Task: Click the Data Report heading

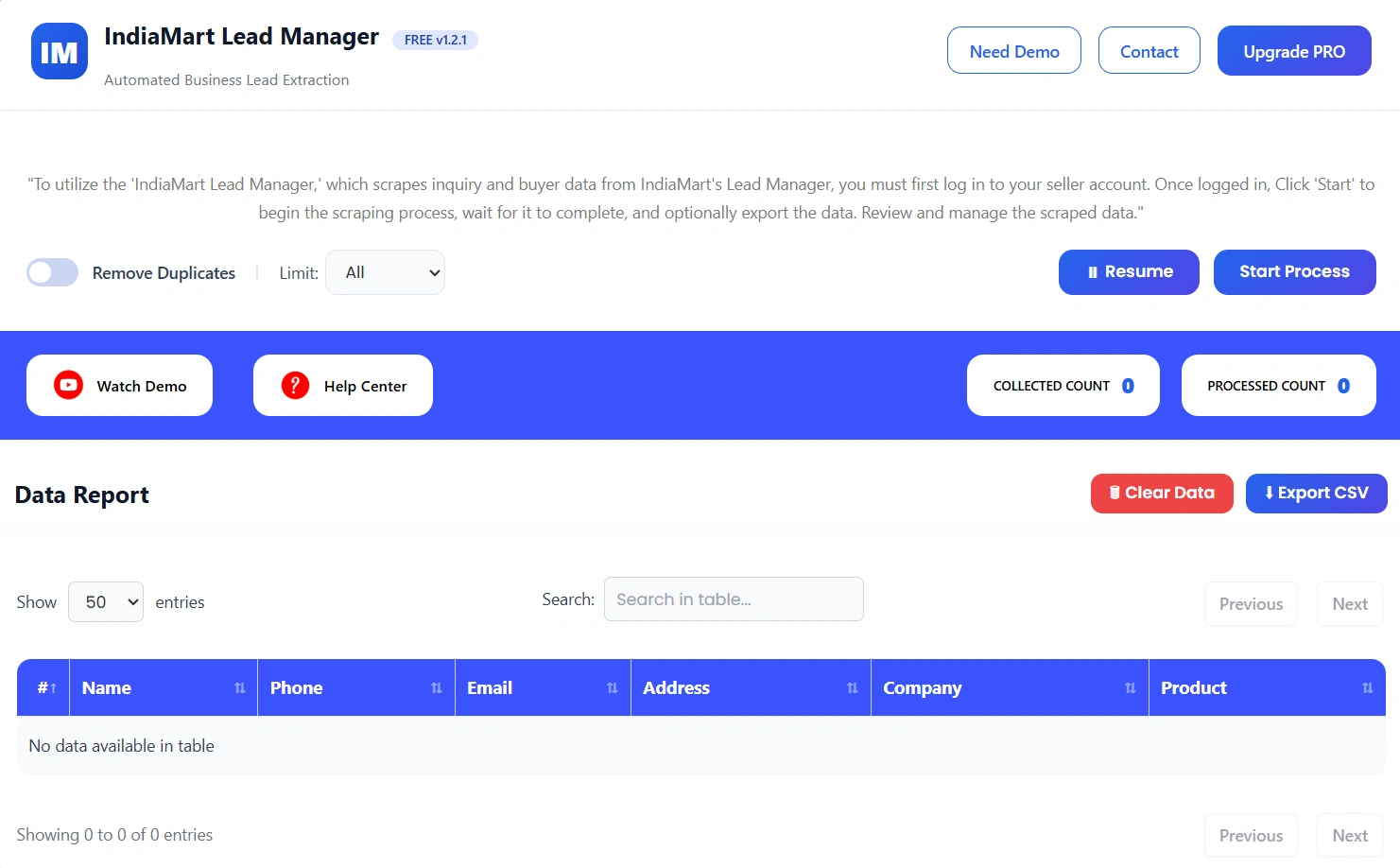Action: pyautogui.click(x=82, y=495)
